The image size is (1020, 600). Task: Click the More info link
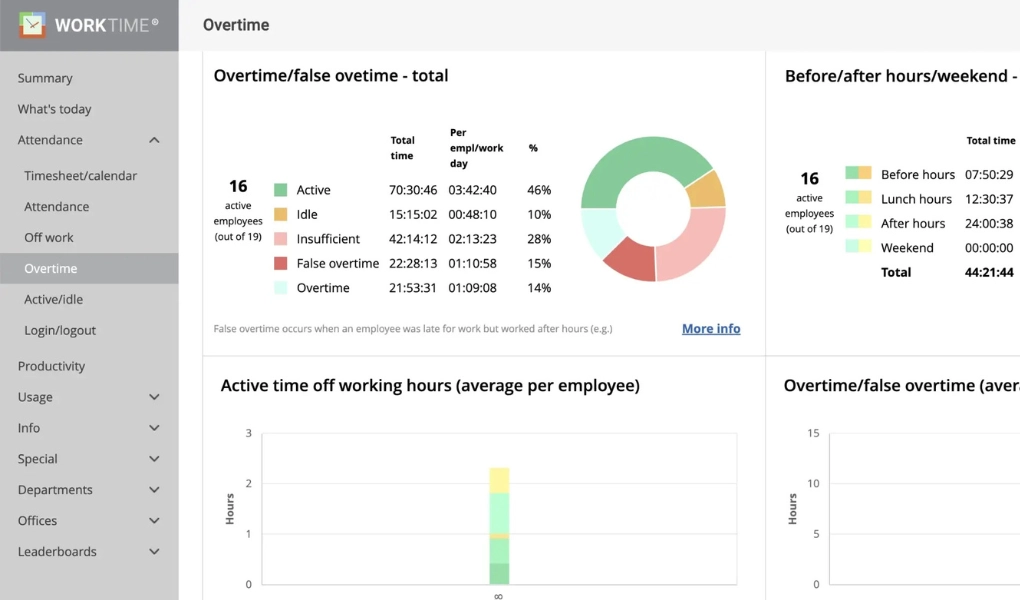coord(711,328)
